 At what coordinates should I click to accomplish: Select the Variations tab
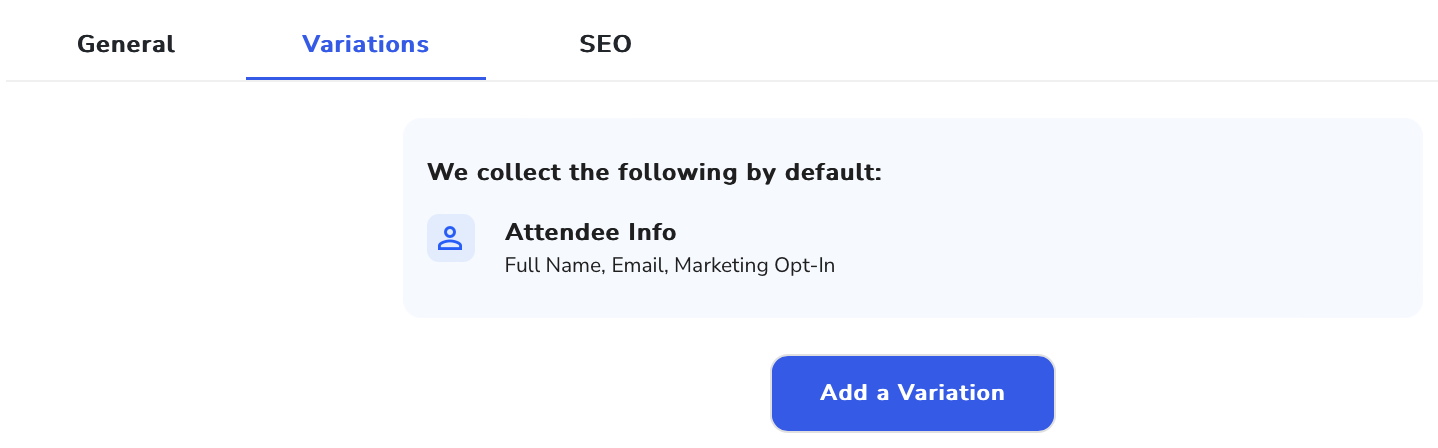click(x=366, y=44)
